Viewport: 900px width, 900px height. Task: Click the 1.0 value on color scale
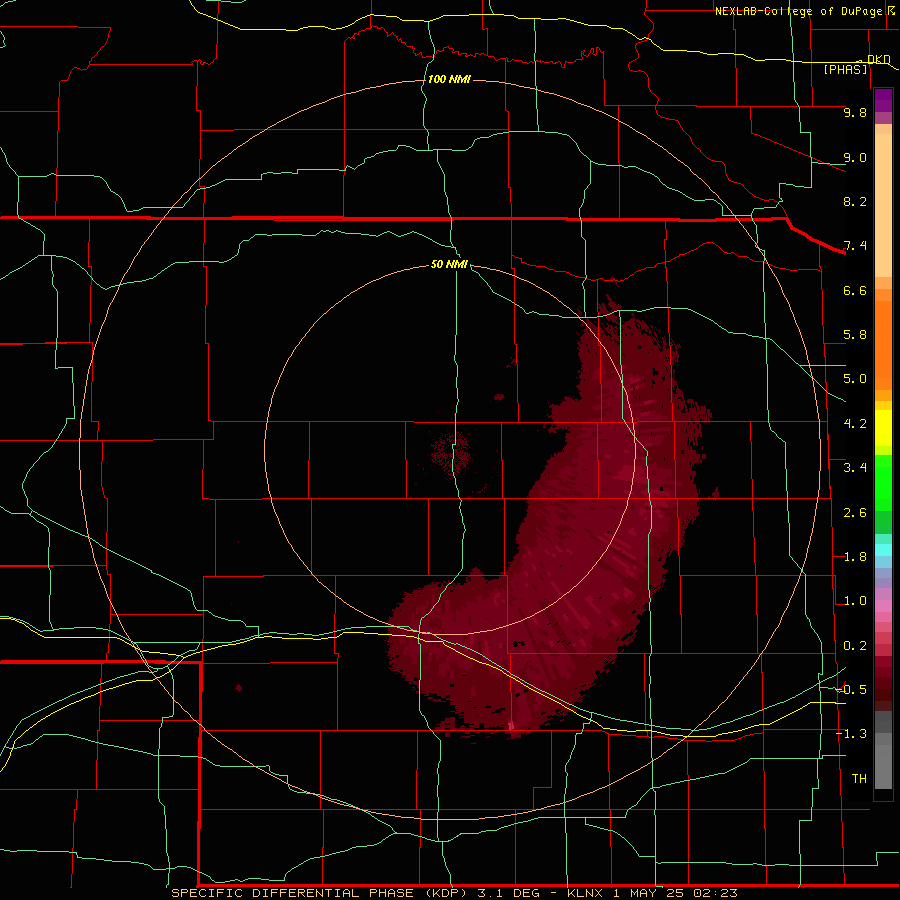coord(855,601)
